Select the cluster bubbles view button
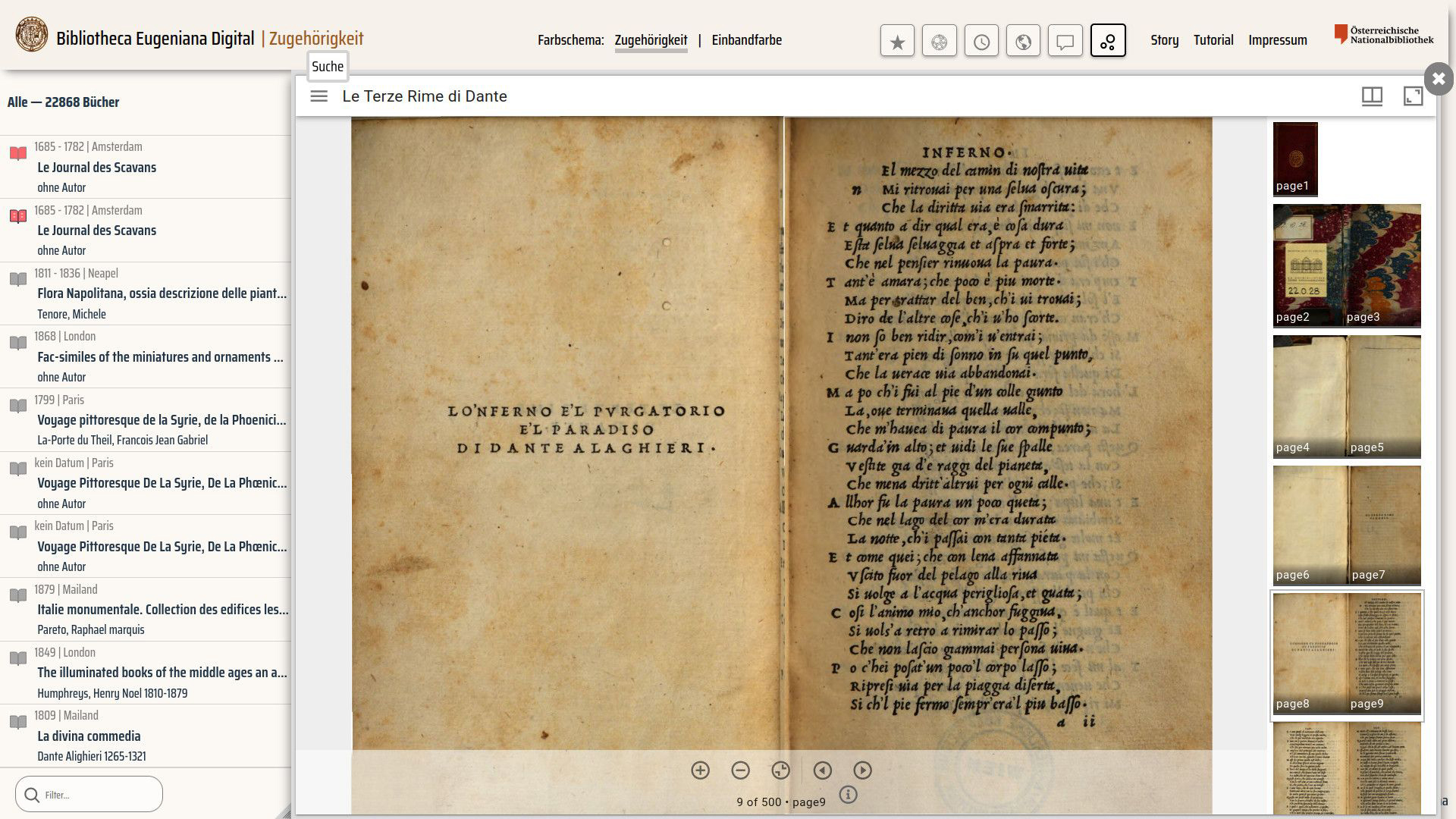This screenshot has height=819, width=1456. (1108, 41)
